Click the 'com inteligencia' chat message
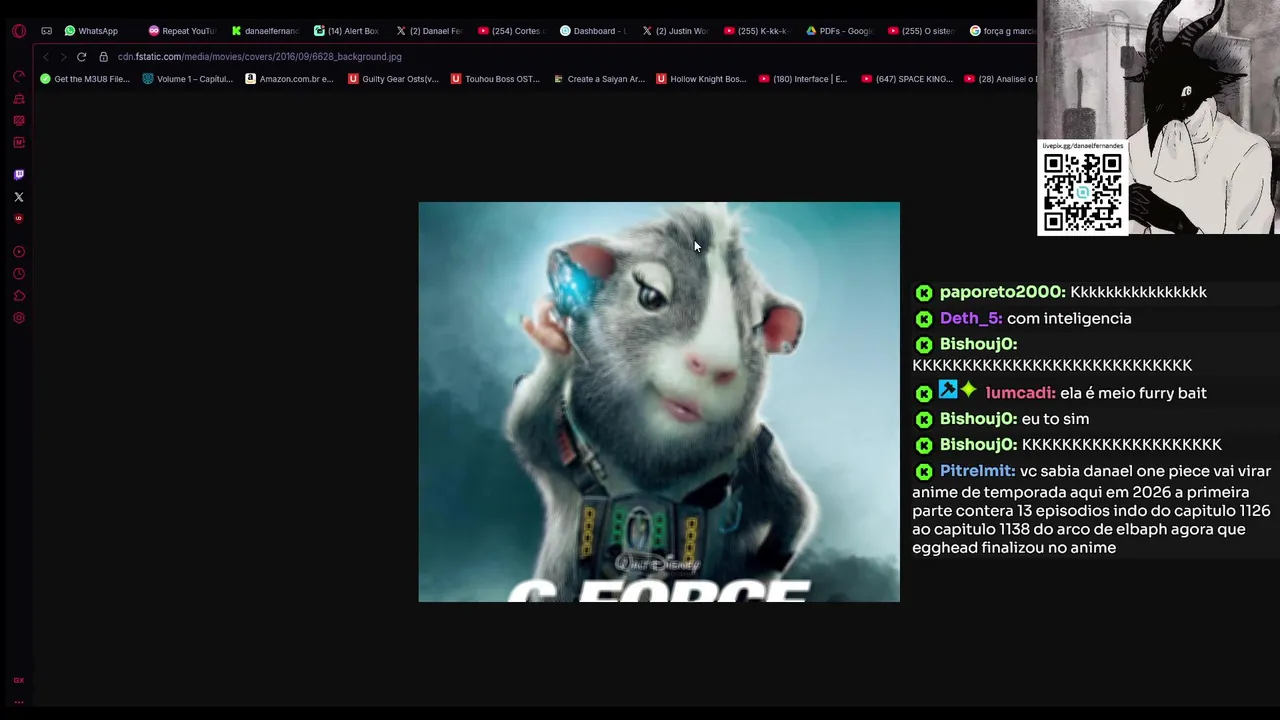This screenshot has height=720, width=1280. click(1069, 318)
